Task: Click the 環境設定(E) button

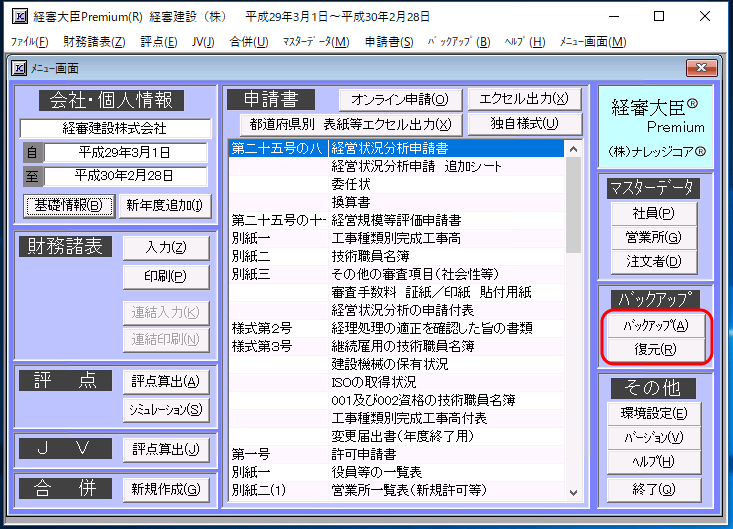Action: coord(654,414)
